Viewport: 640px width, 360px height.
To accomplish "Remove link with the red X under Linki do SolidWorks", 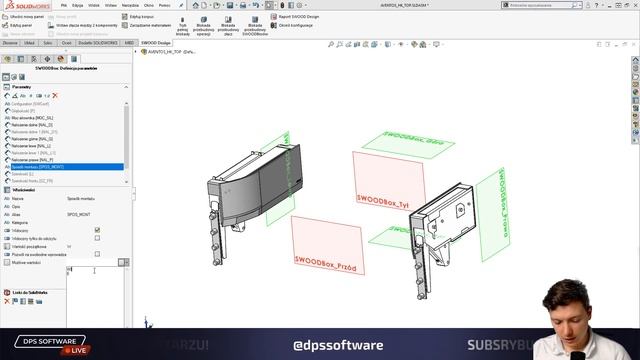I will pyautogui.click(x=7, y=301).
